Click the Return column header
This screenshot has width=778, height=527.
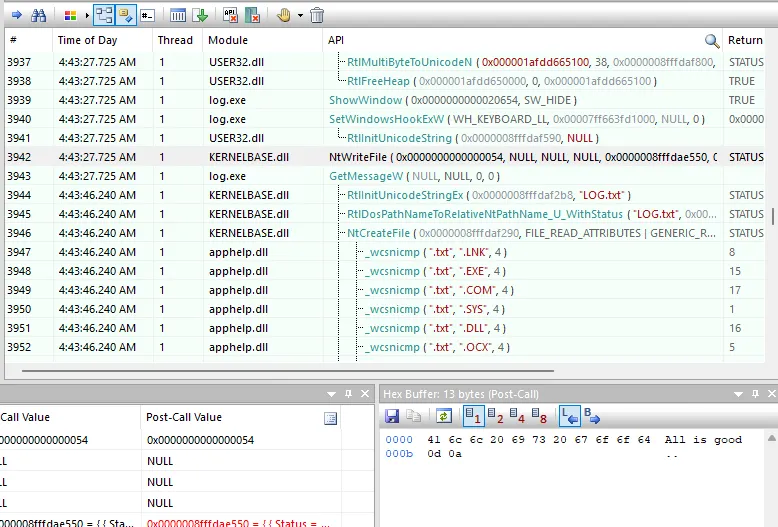[x=745, y=40]
